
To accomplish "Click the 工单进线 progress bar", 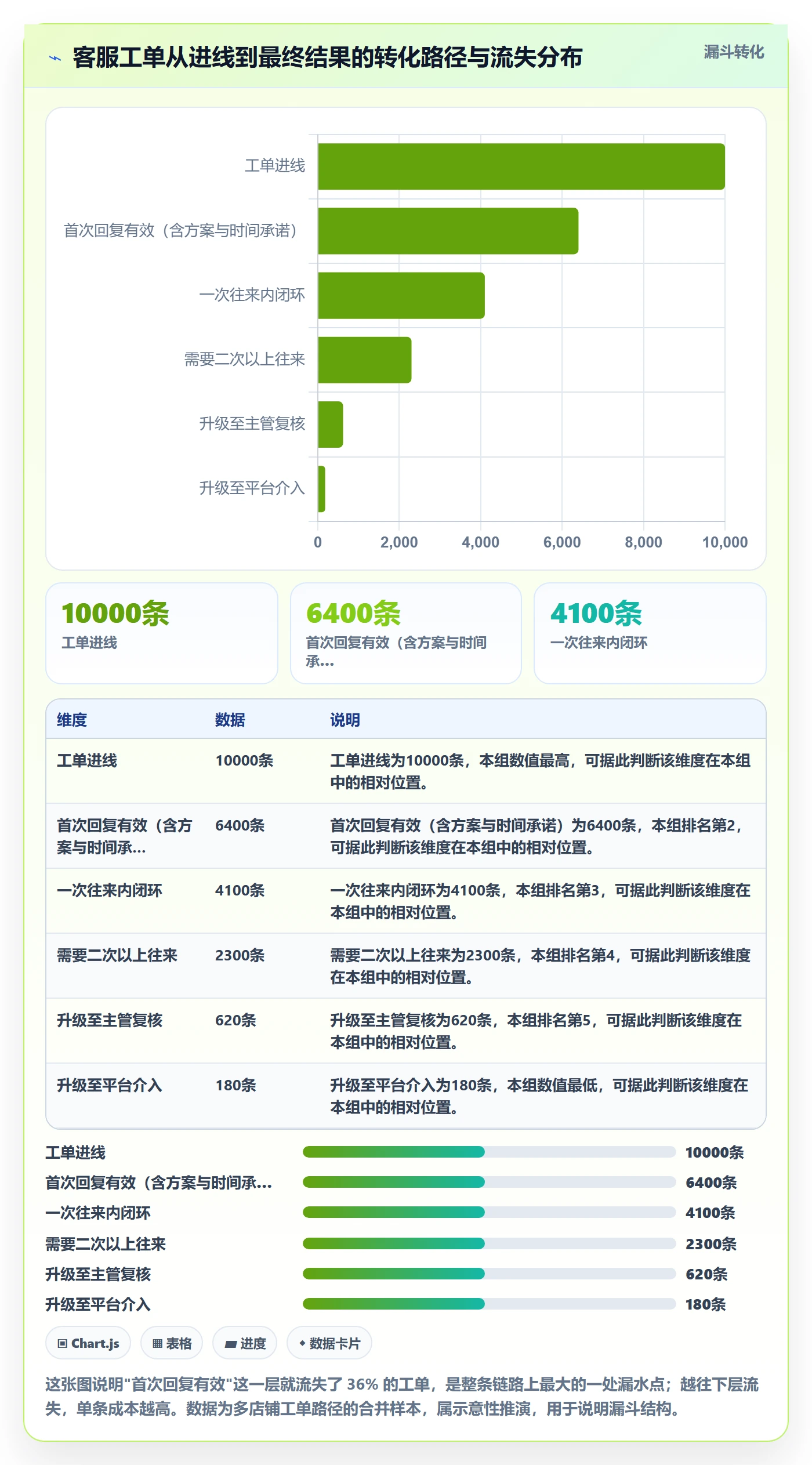I will pyautogui.click(x=489, y=1152).
